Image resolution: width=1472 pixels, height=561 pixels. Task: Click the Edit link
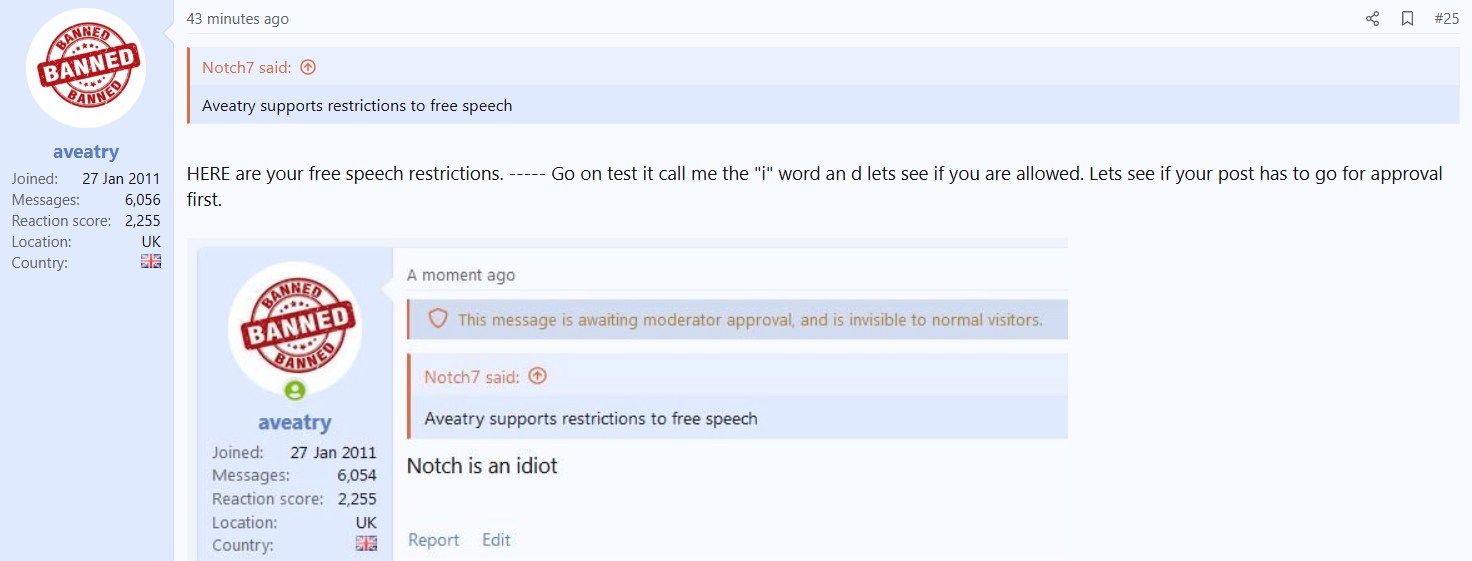coord(496,540)
